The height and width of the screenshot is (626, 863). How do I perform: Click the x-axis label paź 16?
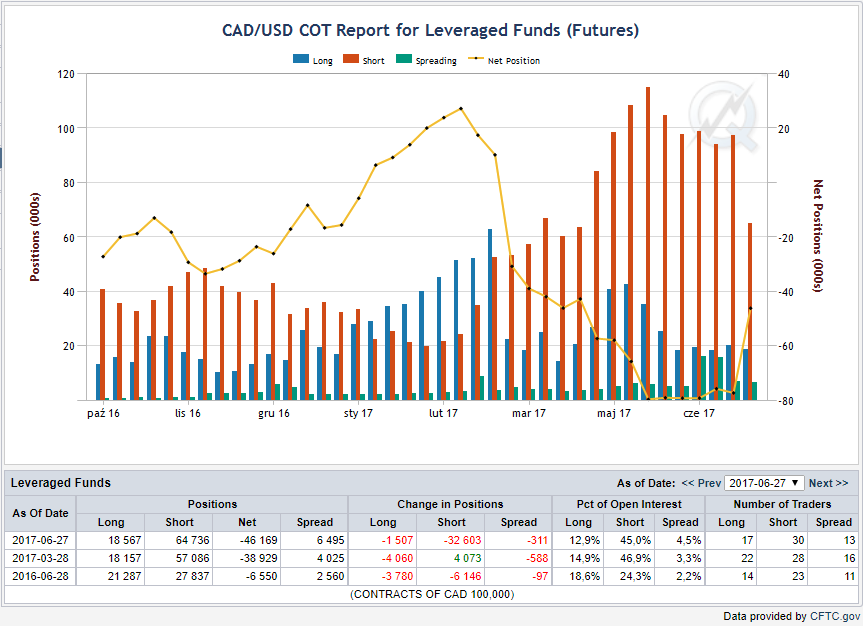pyautogui.click(x=103, y=413)
